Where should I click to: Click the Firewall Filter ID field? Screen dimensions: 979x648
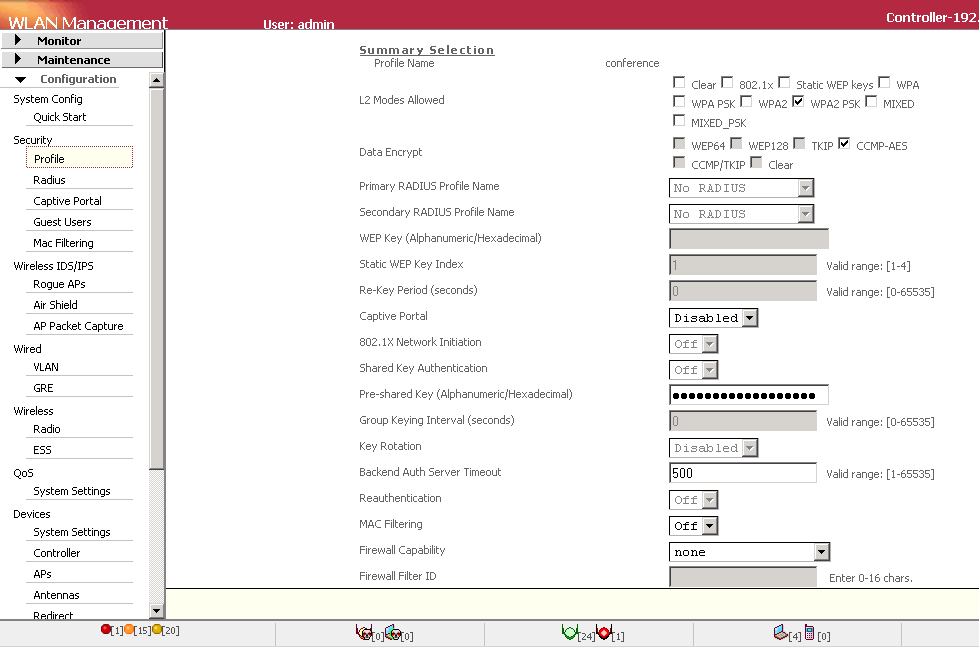[743, 577]
